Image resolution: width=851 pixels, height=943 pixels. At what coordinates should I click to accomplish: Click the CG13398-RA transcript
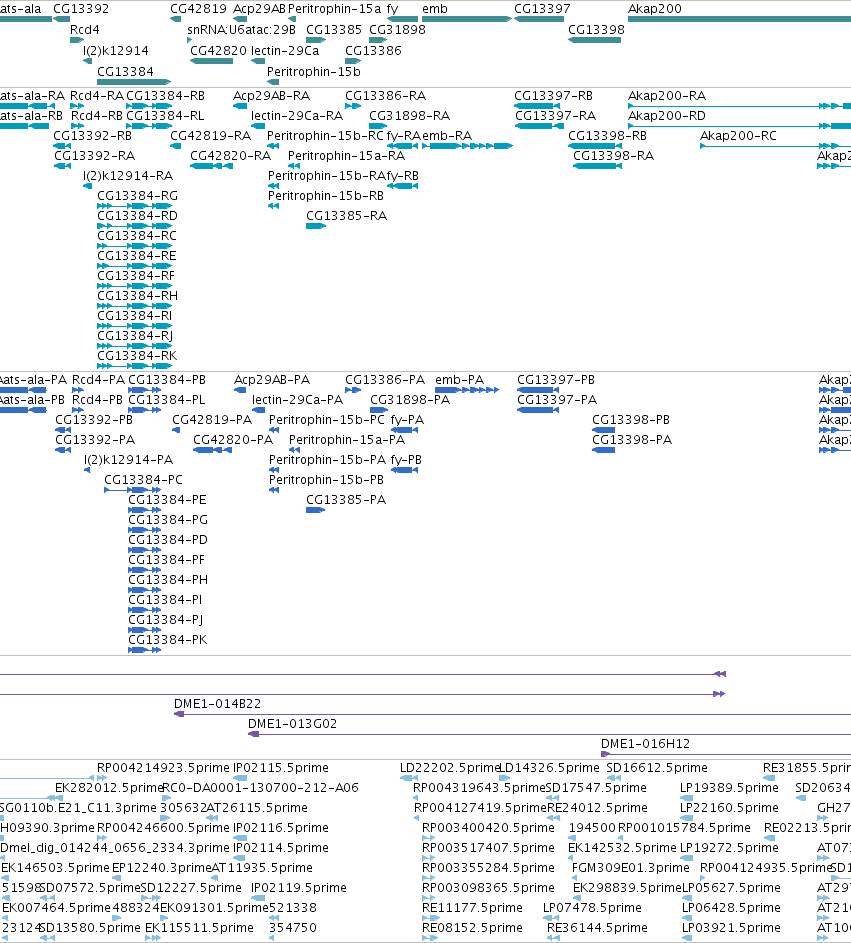(x=597, y=166)
